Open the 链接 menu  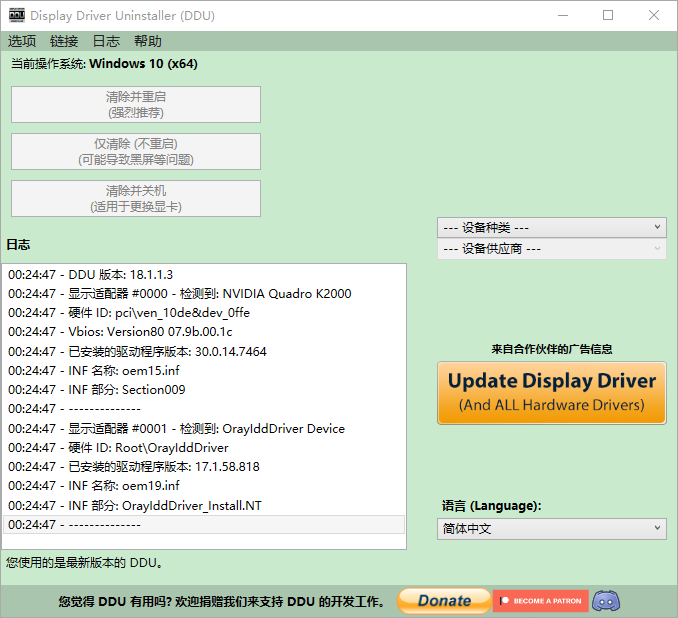click(64, 41)
